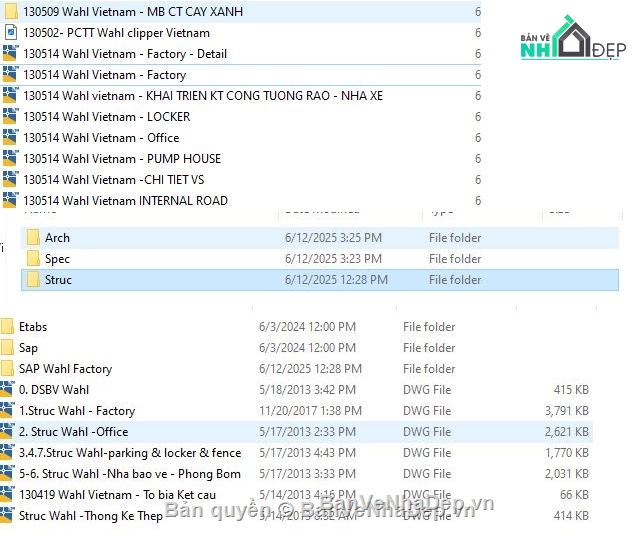Screen dimensions: 639x536
Task: Select 1.Struc Wahl - Factory file
Action: coord(77,411)
